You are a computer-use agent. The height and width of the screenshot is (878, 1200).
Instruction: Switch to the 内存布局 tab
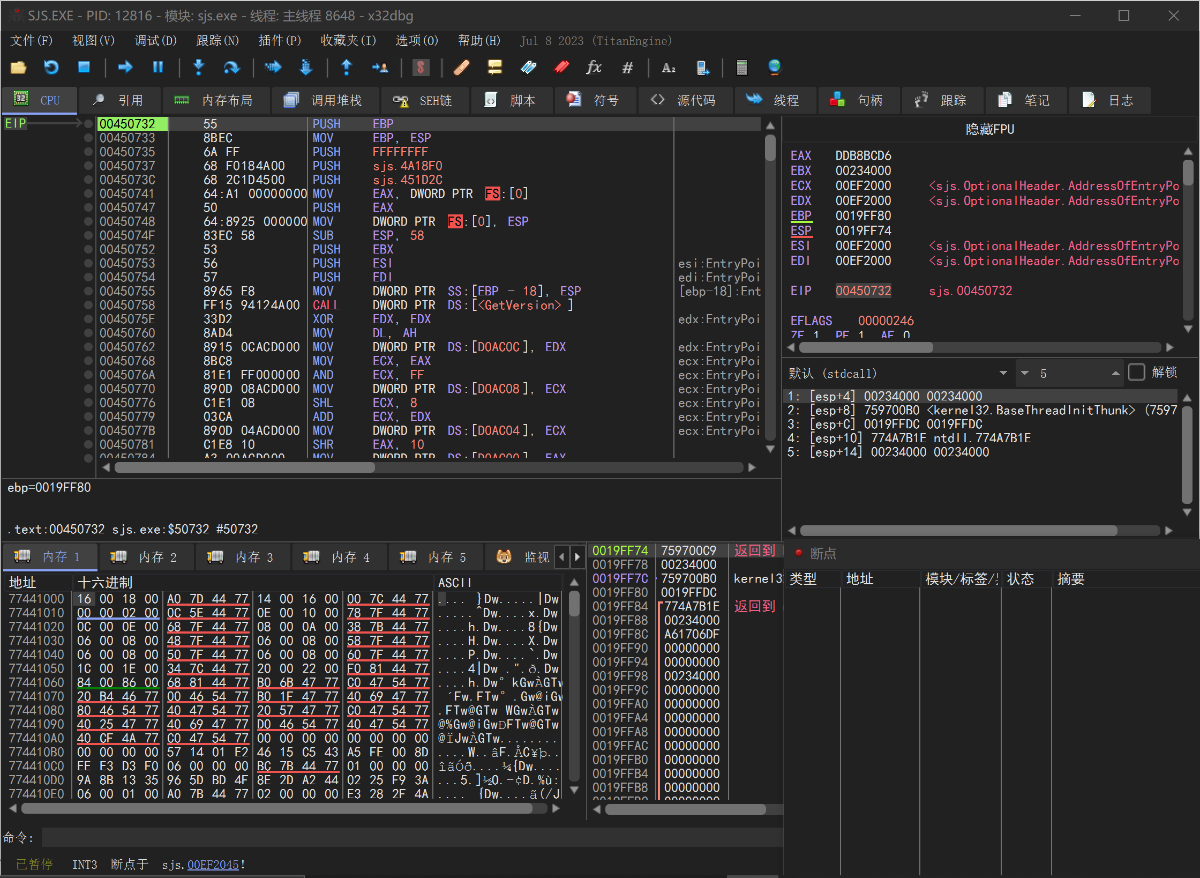(213, 100)
